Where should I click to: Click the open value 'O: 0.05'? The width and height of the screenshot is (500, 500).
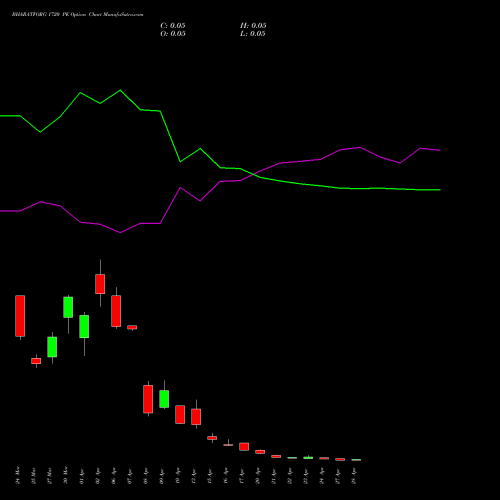(x=173, y=34)
